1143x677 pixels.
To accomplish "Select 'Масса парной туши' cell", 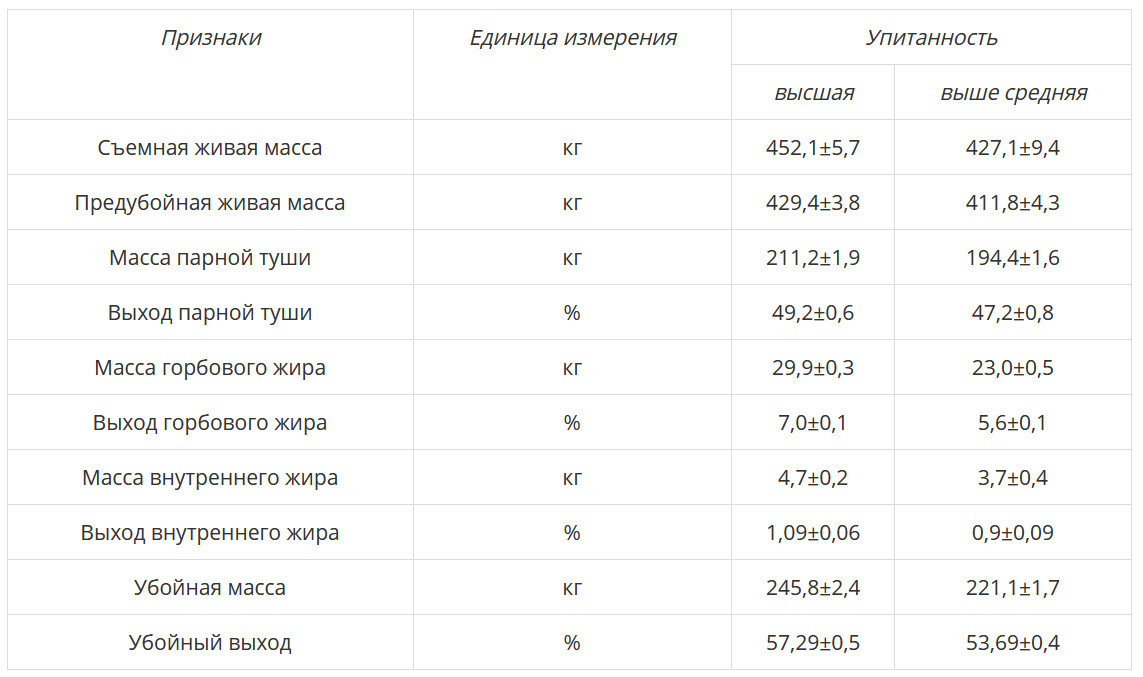I will tap(210, 257).
